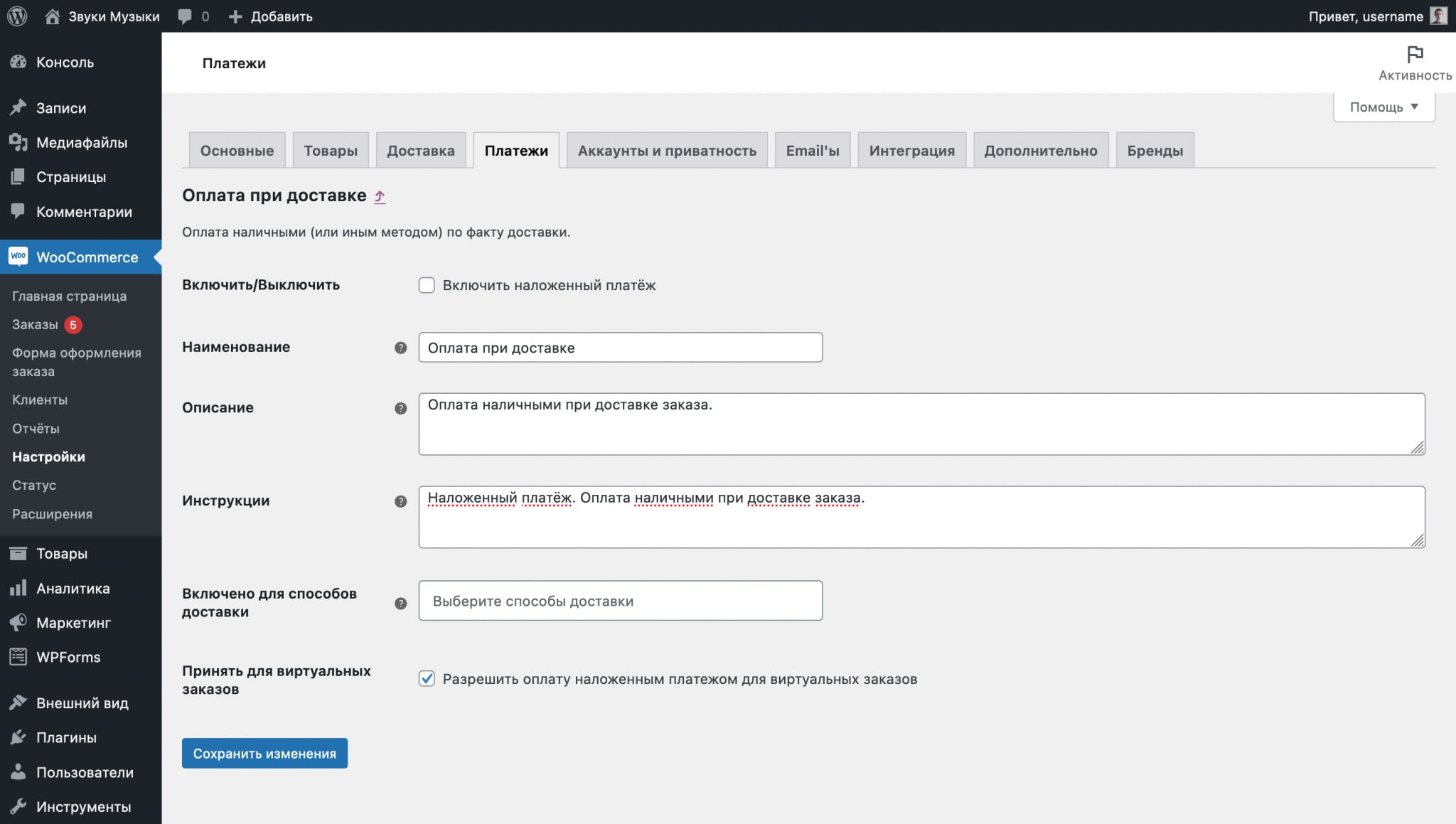The image size is (1456, 824).
Task: Expand the Помощь help dropdown
Action: [1383, 107]
